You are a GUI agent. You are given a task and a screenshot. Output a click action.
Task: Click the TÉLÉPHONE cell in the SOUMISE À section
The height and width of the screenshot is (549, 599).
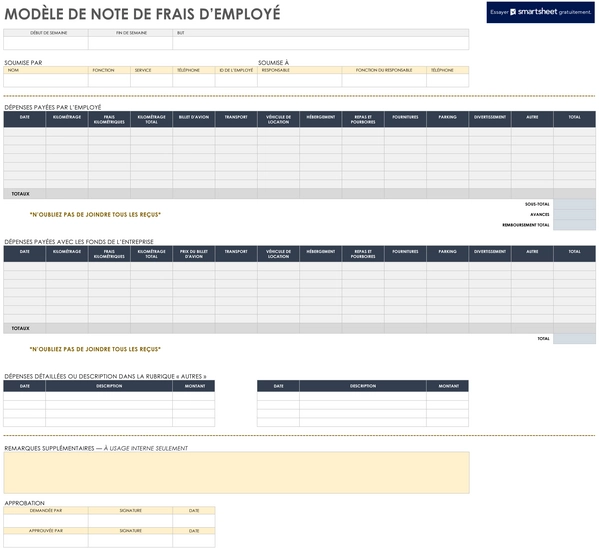[x=448, y=80]
